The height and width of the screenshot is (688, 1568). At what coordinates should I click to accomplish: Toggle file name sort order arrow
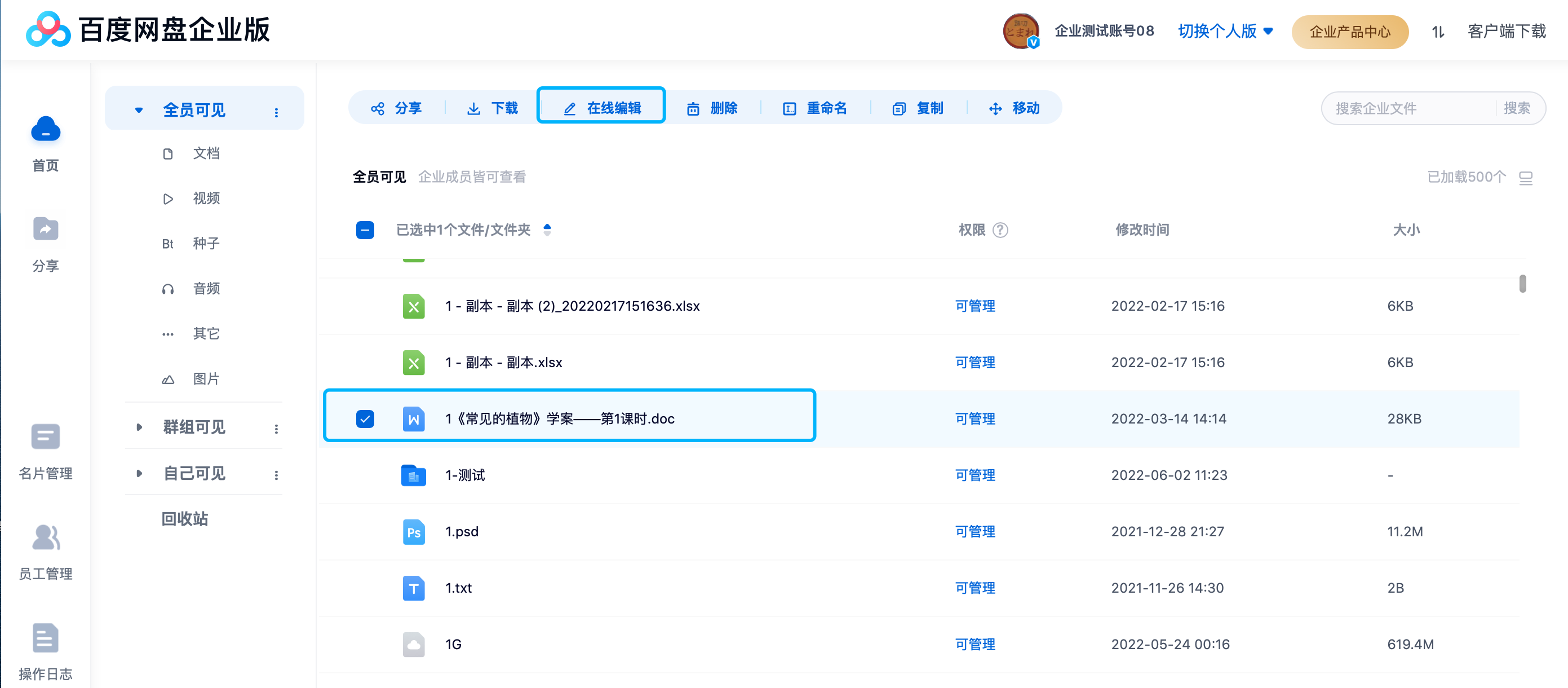[x=547, y=230]
